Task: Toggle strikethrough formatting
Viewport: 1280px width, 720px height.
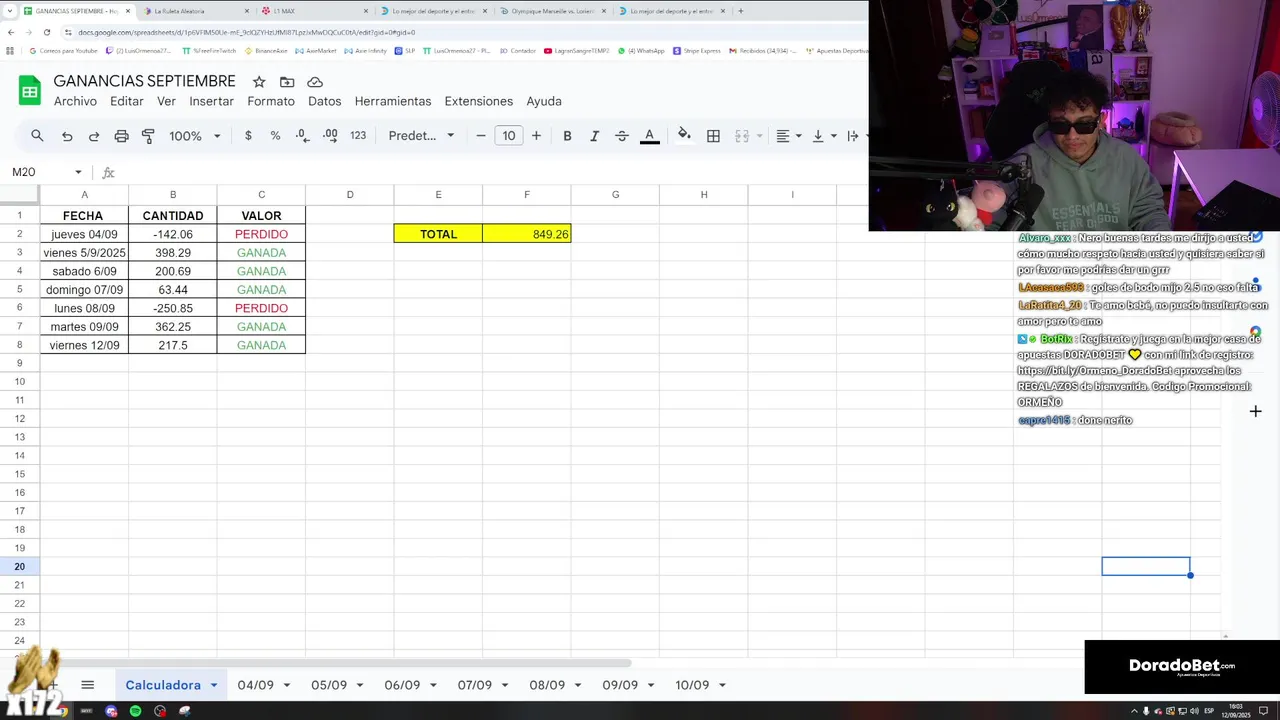Action: coord(621,136)
